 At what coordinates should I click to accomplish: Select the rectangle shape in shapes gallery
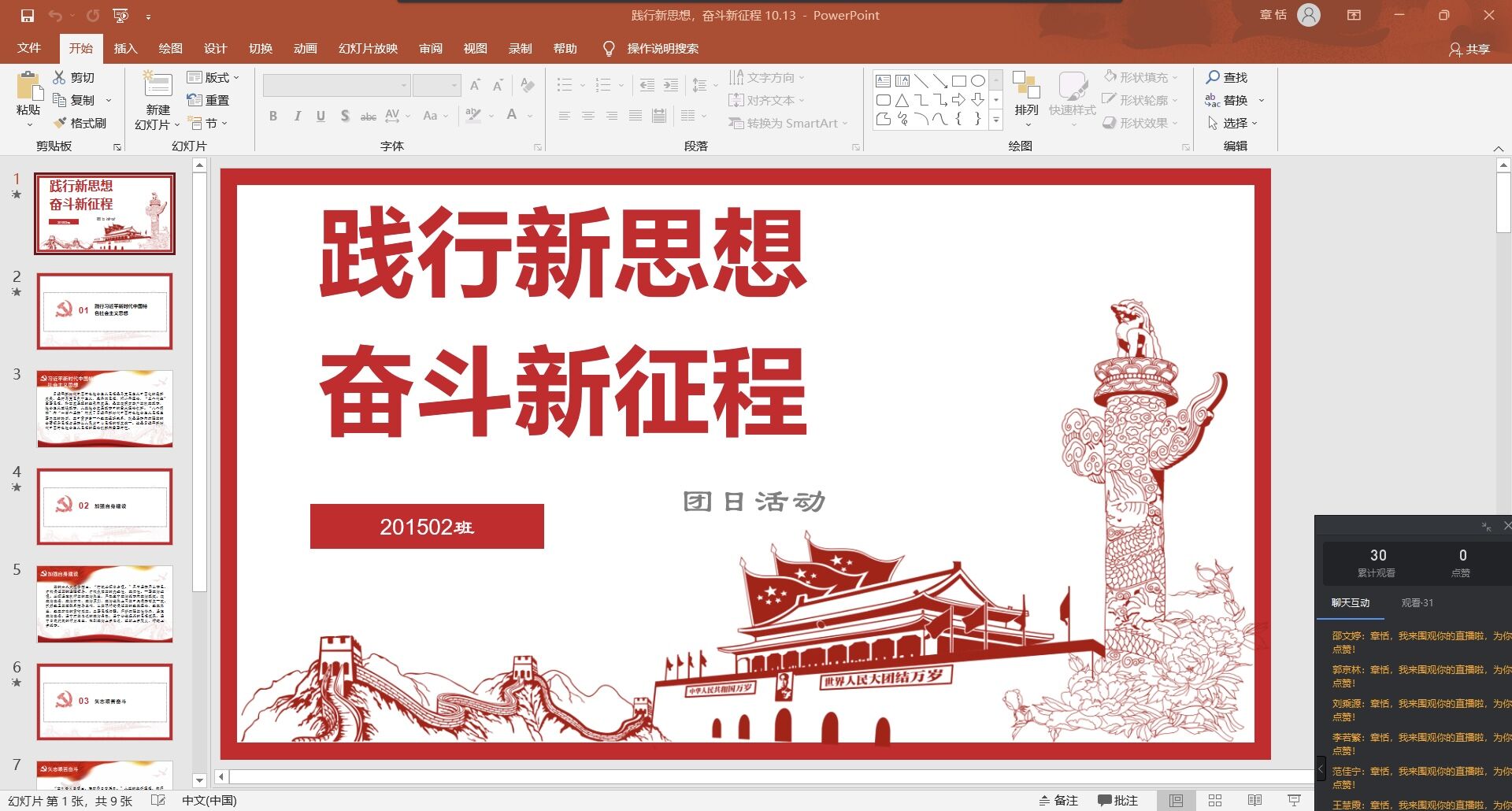[958, 81]
